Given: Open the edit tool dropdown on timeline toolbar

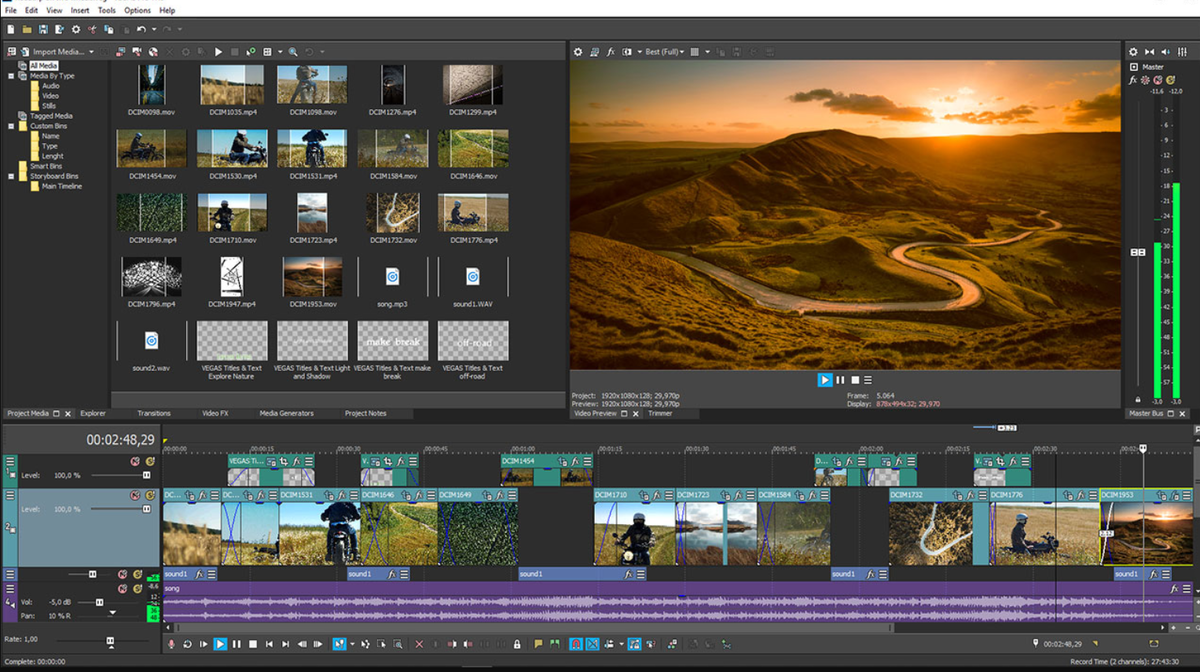Looking at the screenshot, I should pyautogui.click(x=352, y=644).
